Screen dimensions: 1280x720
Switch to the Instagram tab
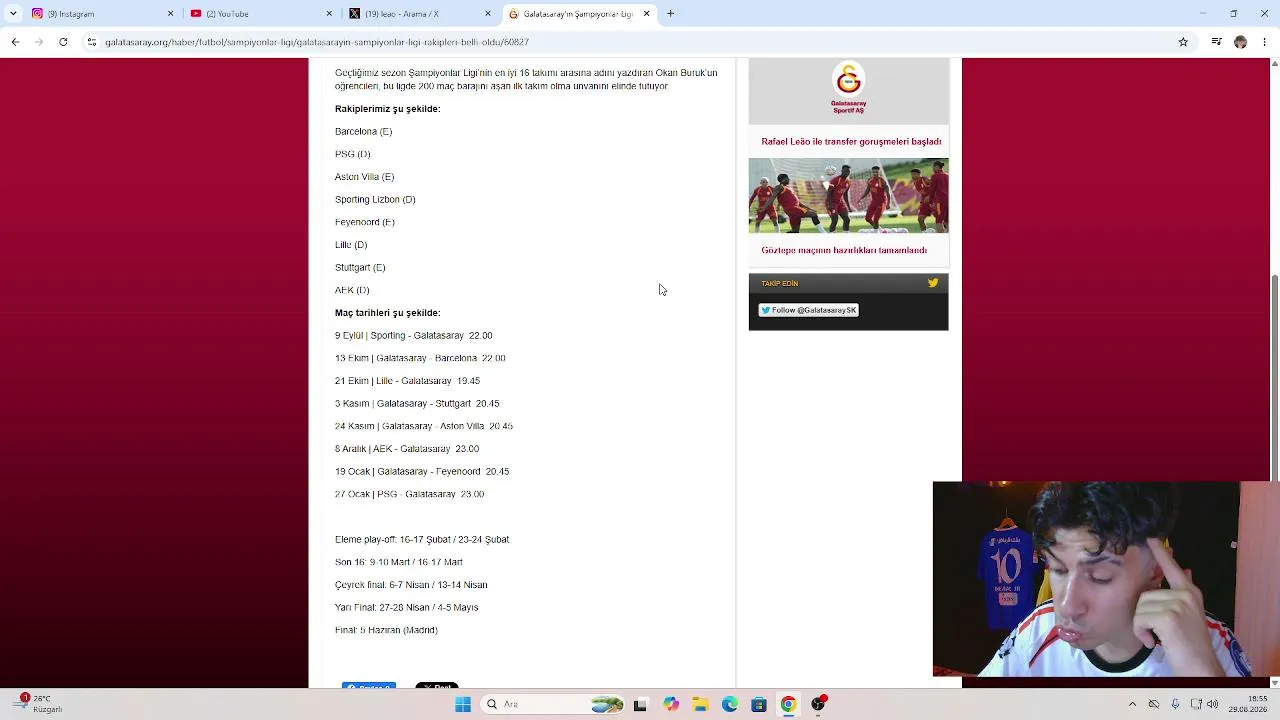coord(100,14)
